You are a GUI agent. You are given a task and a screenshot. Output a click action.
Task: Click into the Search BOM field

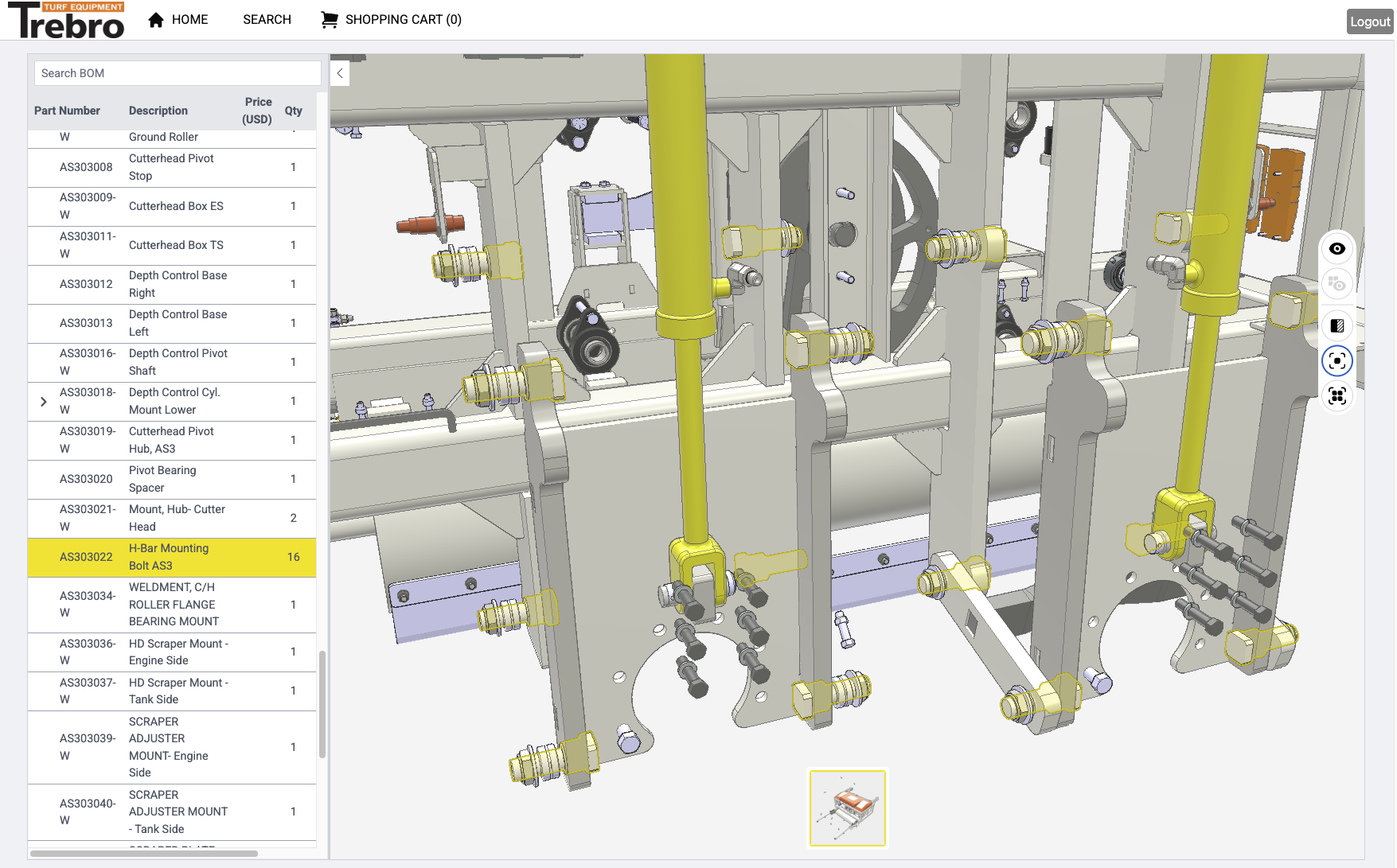pyautogui.click(x=177, y=73)
